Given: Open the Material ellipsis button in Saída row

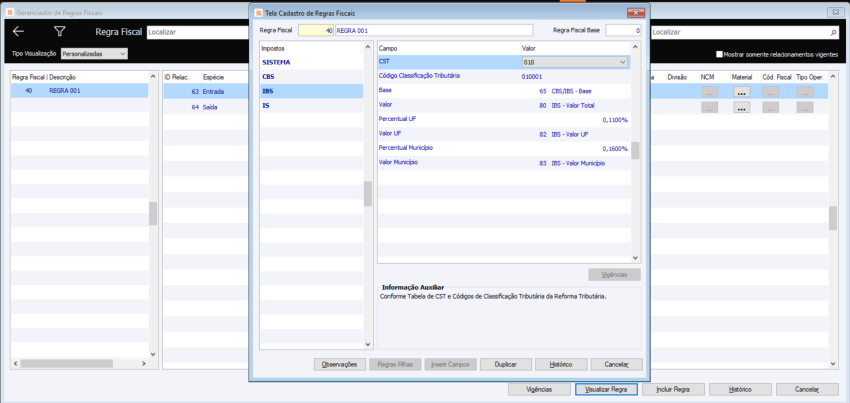Looking at the screenshot, I should (x=742, y=107).
